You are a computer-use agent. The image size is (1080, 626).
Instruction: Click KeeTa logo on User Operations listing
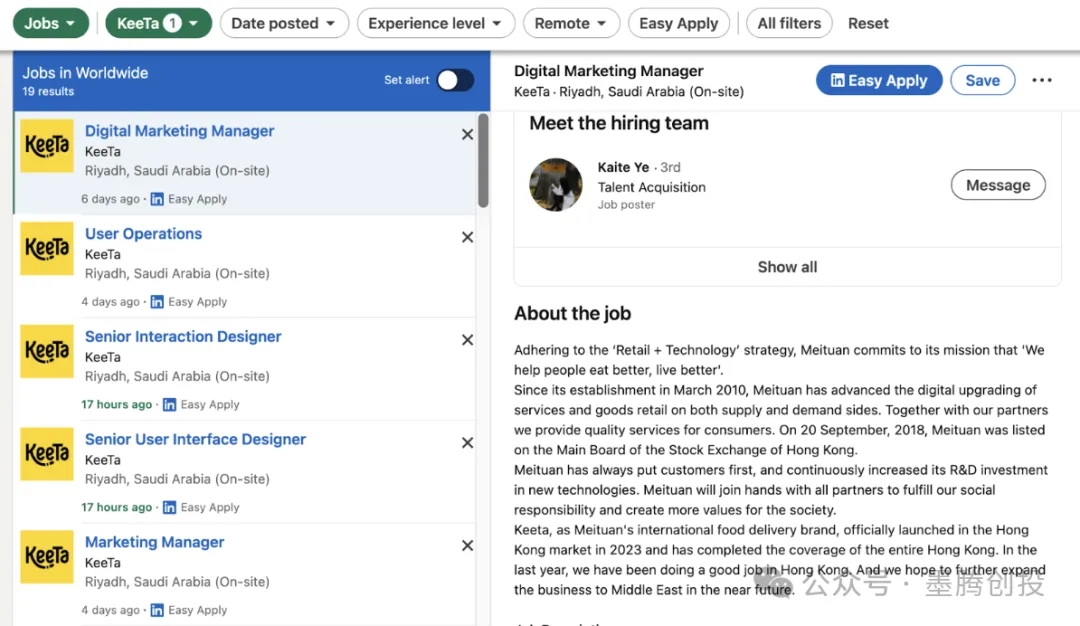[47, 248]
